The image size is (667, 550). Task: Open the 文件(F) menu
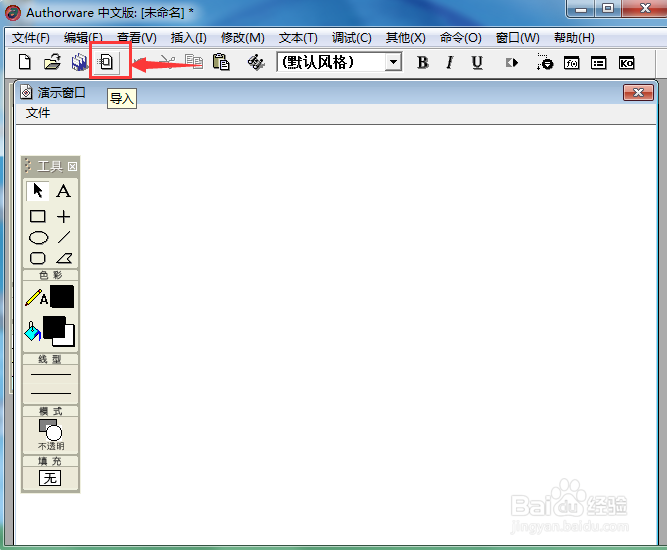coord(31,38)
